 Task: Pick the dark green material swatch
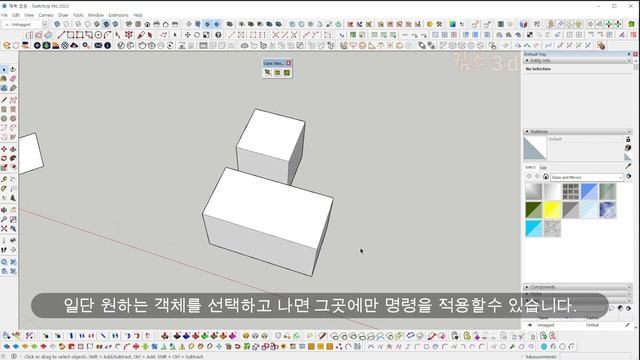534,210
